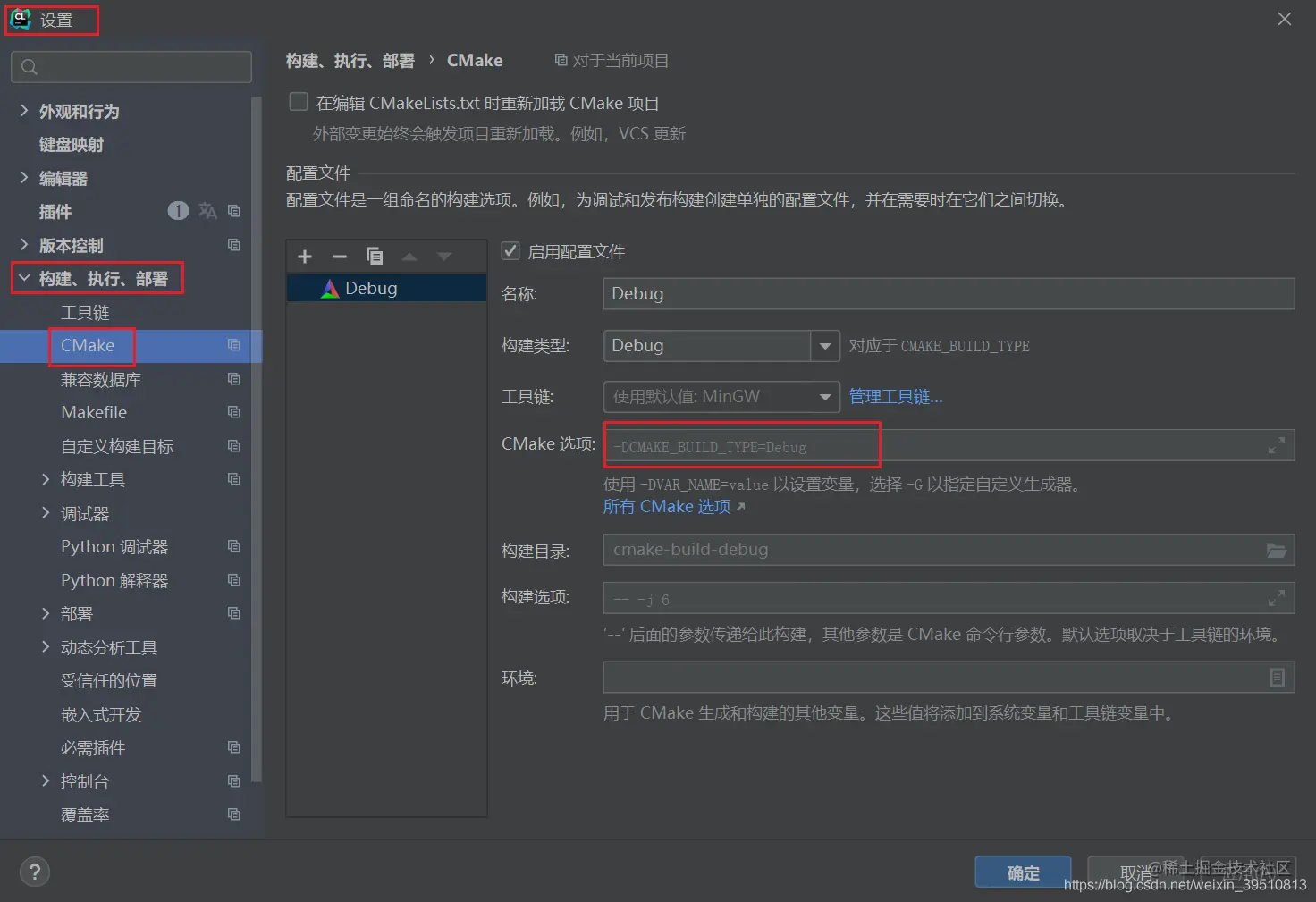Expand CMake 选项 field with expand icon
This screenshot has width=1316, height=902.
tap(1277, 444)
